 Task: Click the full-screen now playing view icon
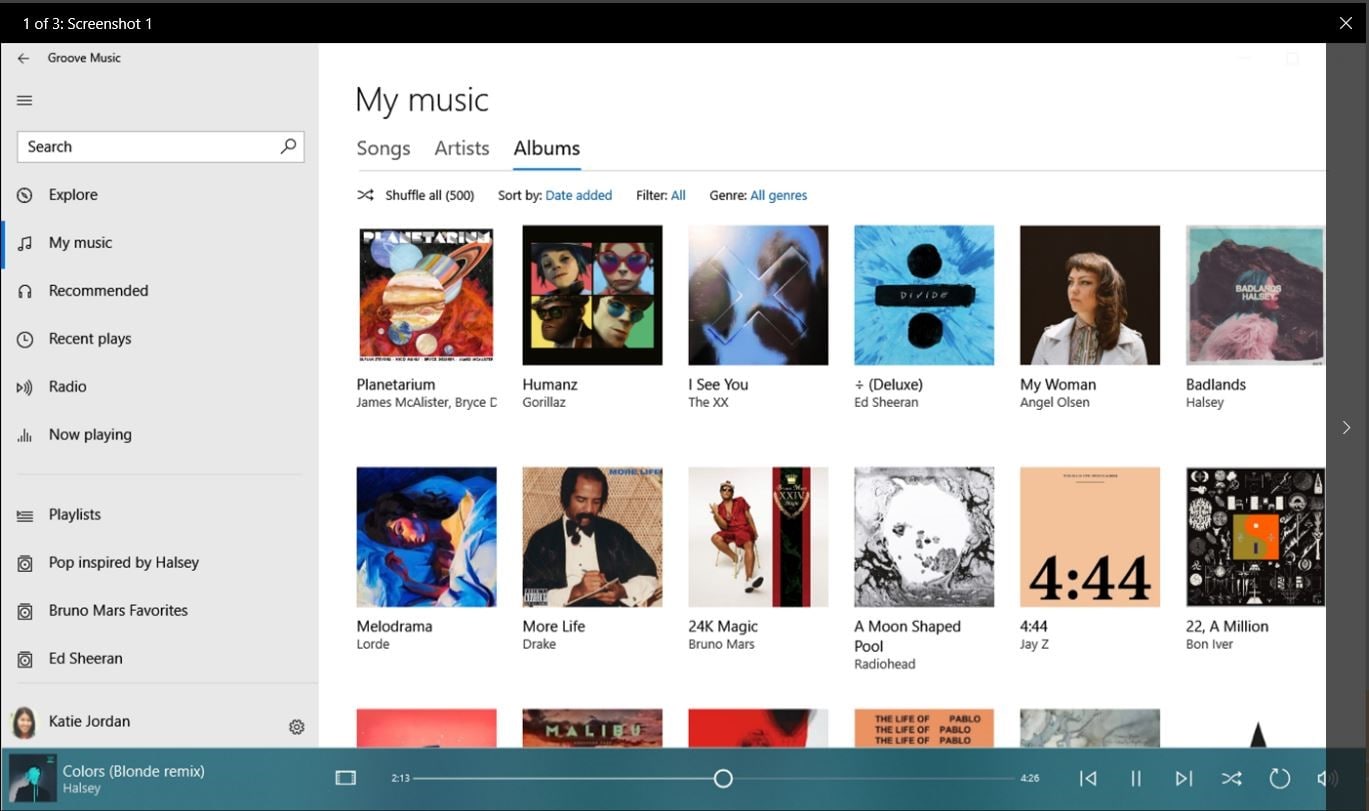pos(346,777)
